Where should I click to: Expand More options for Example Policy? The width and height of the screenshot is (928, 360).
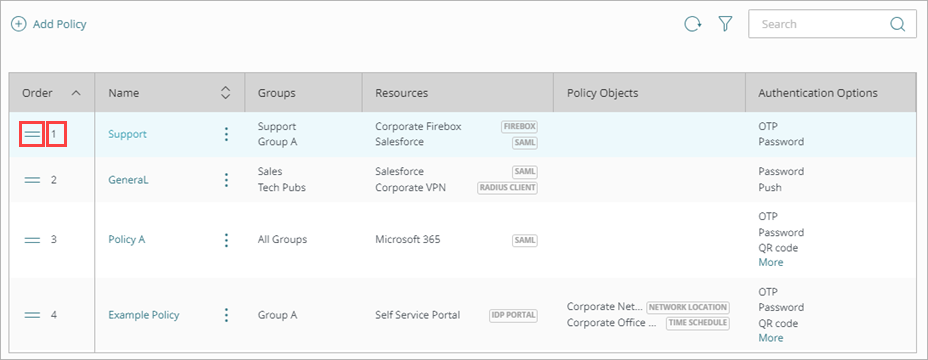click(771, 338)
